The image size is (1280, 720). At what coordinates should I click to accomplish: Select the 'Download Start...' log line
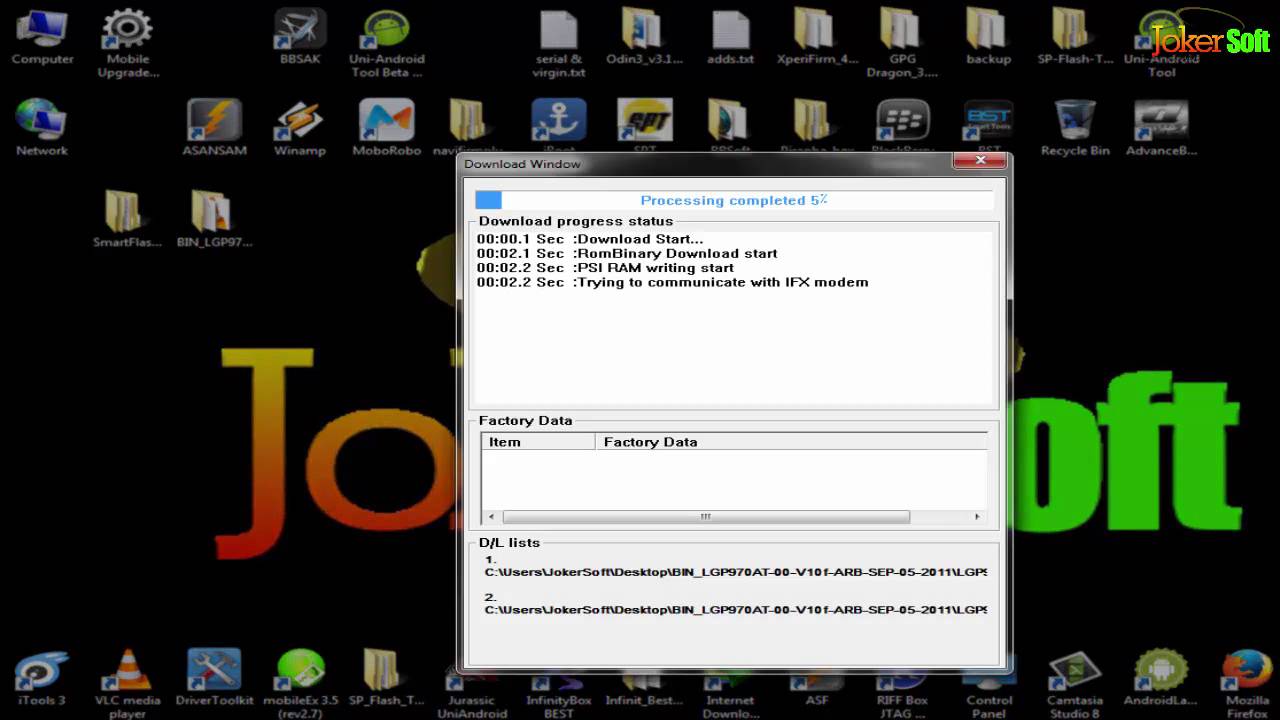[590, 239]
